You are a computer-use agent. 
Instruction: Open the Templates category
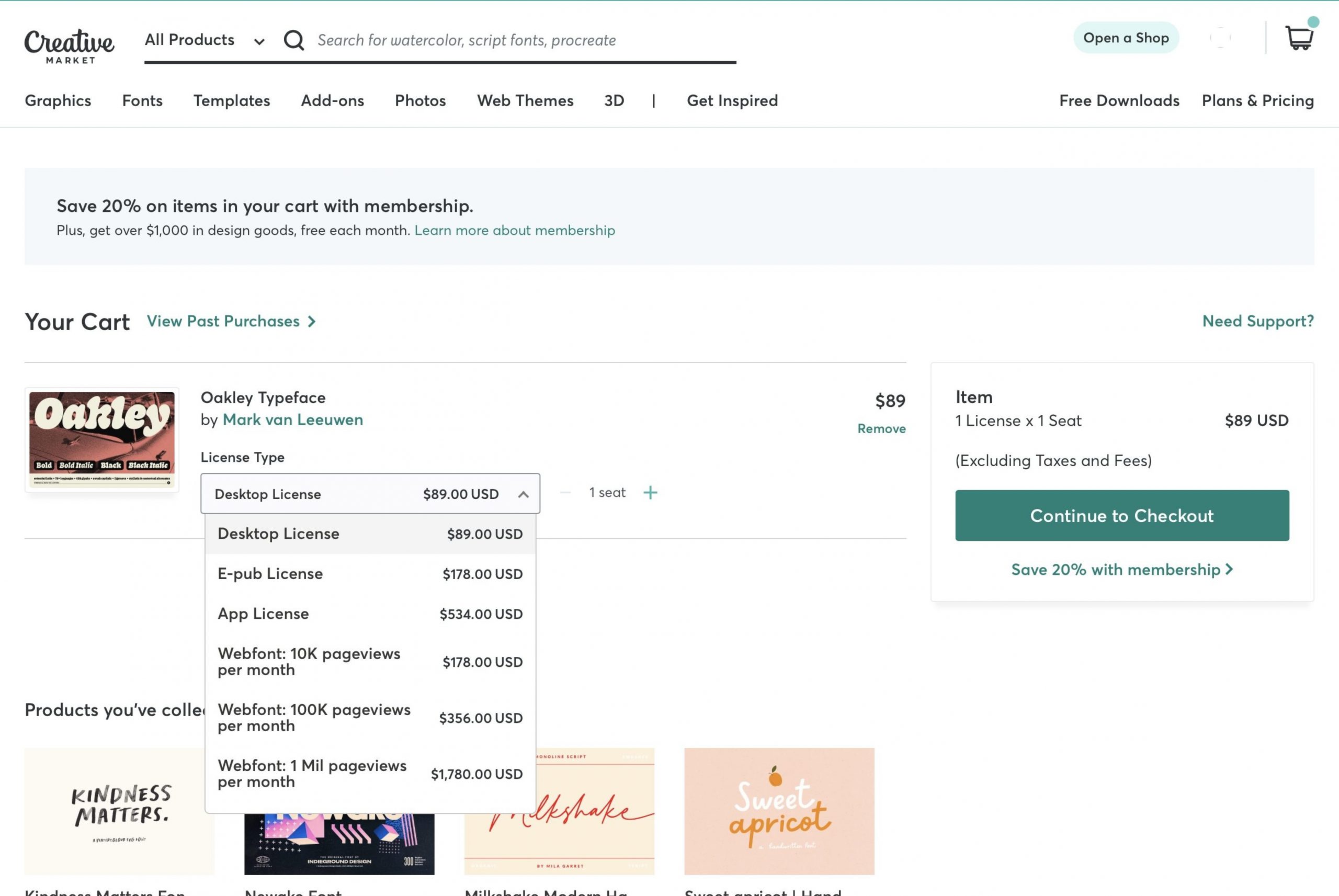click(x=231, y=100)
